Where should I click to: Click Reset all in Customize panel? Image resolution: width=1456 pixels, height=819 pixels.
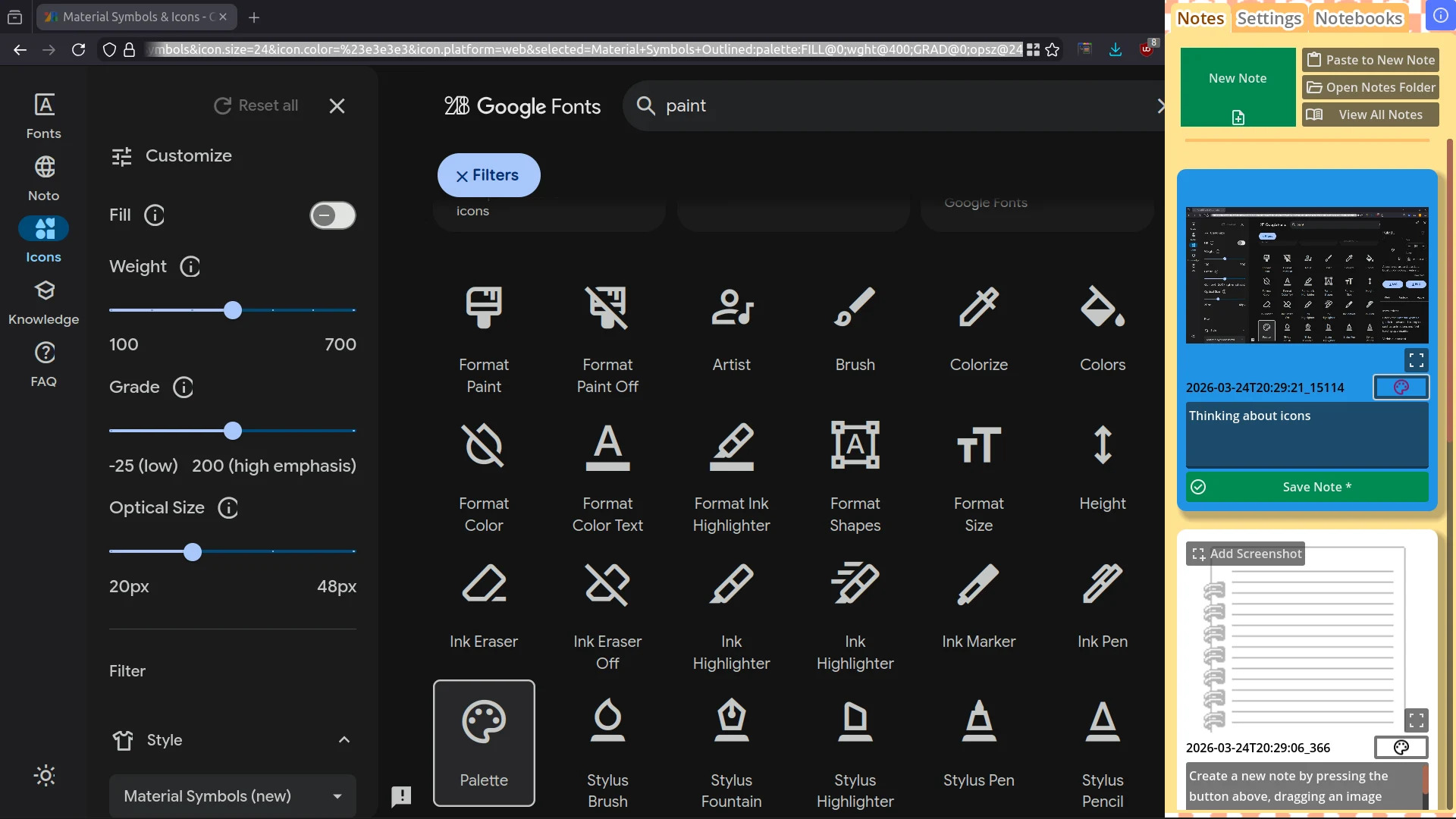click(x=256, y=105)
